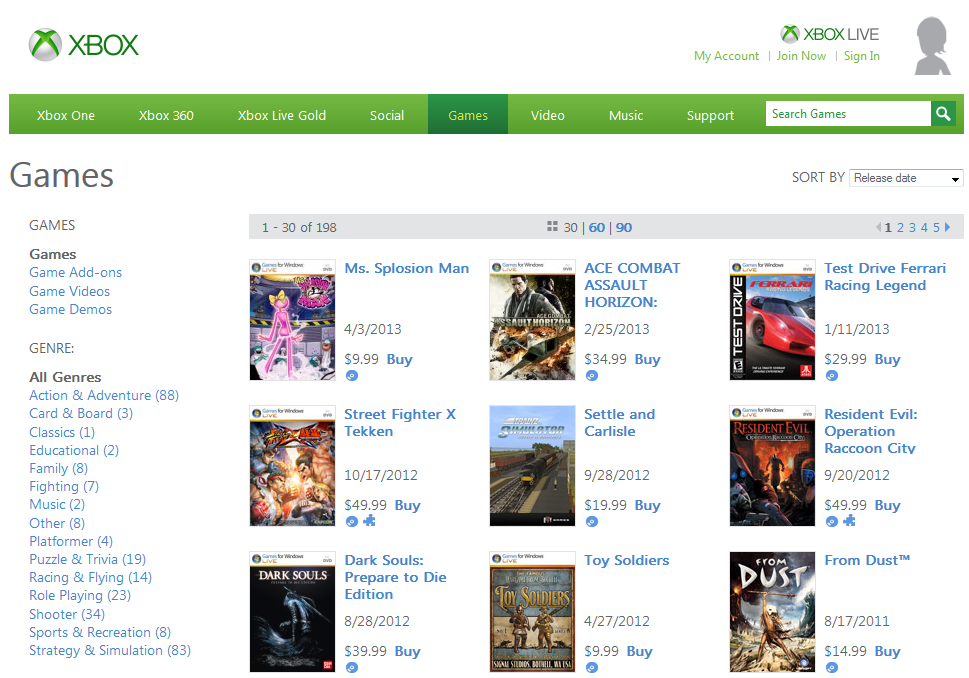The height and width of the screenshot is (678, 969).
Task: Open the Video nav item
Action: 548,116
